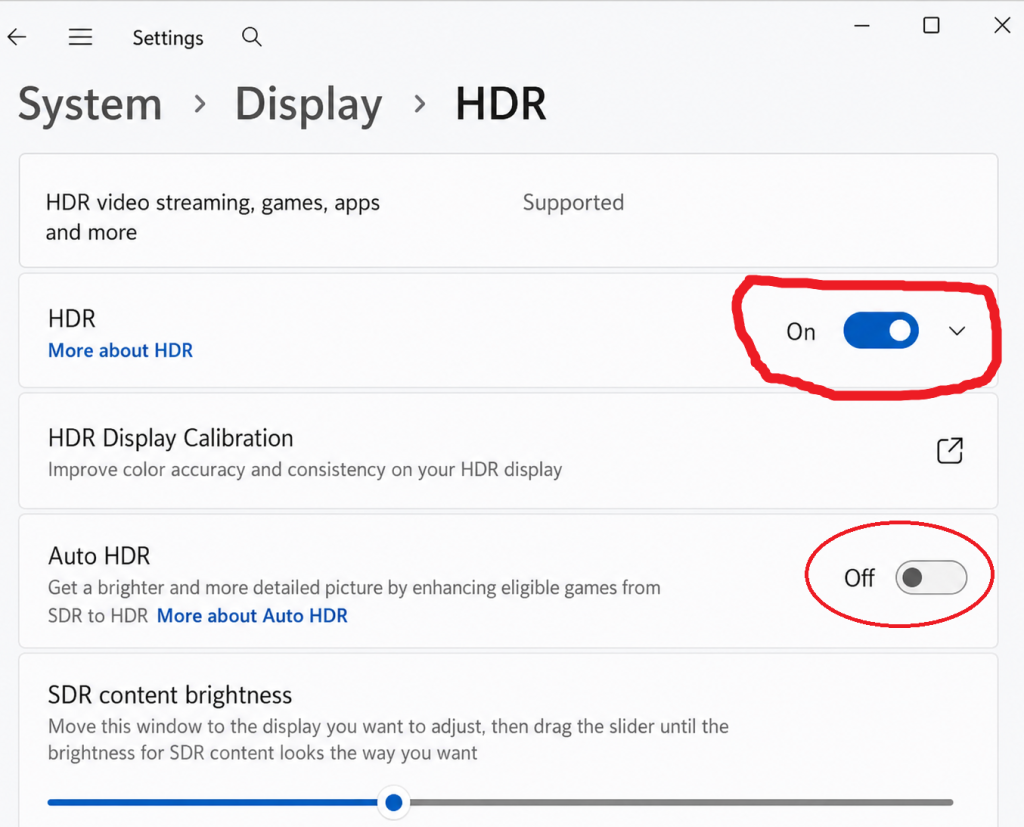Click the HDR video streaming, games, apps label

tap(213, 218)
